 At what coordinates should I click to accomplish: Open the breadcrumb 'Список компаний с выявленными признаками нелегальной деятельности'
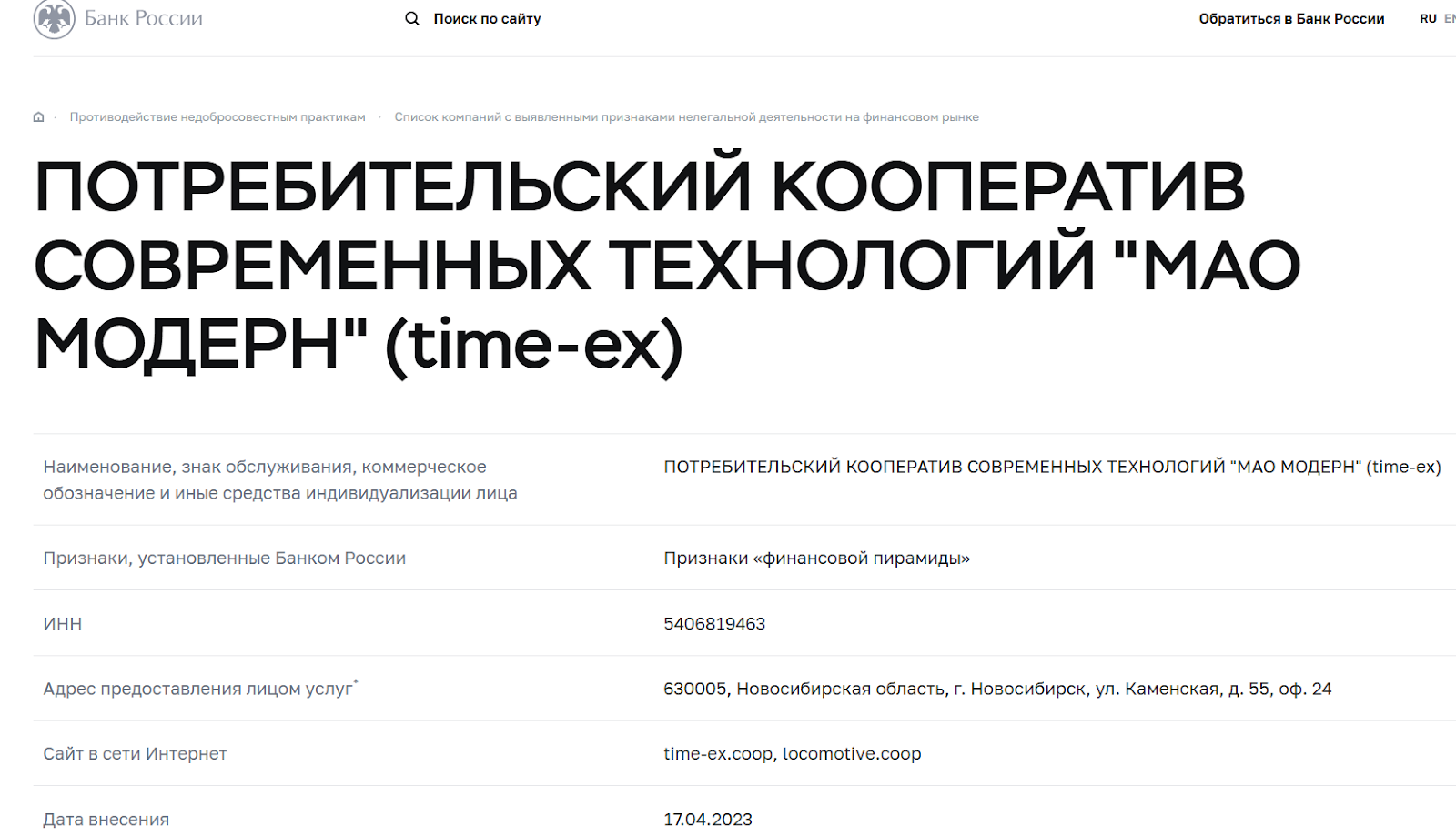pyautogui.click(x=686, y=116)
